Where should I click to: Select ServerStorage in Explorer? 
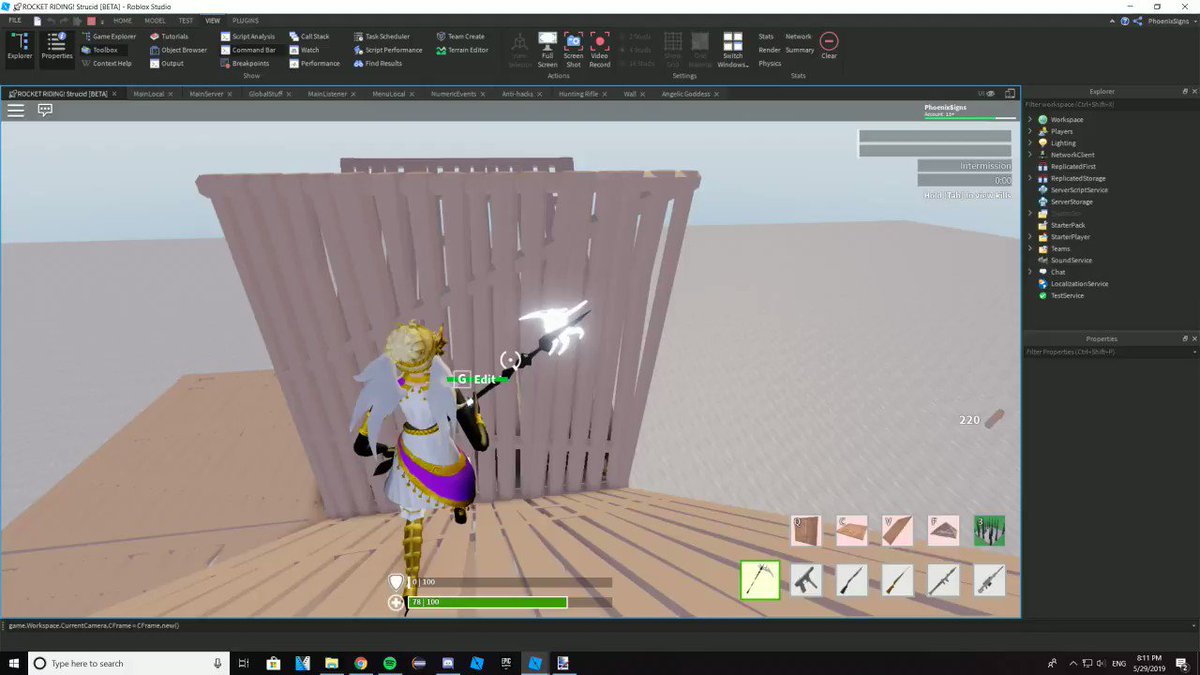1071,202
